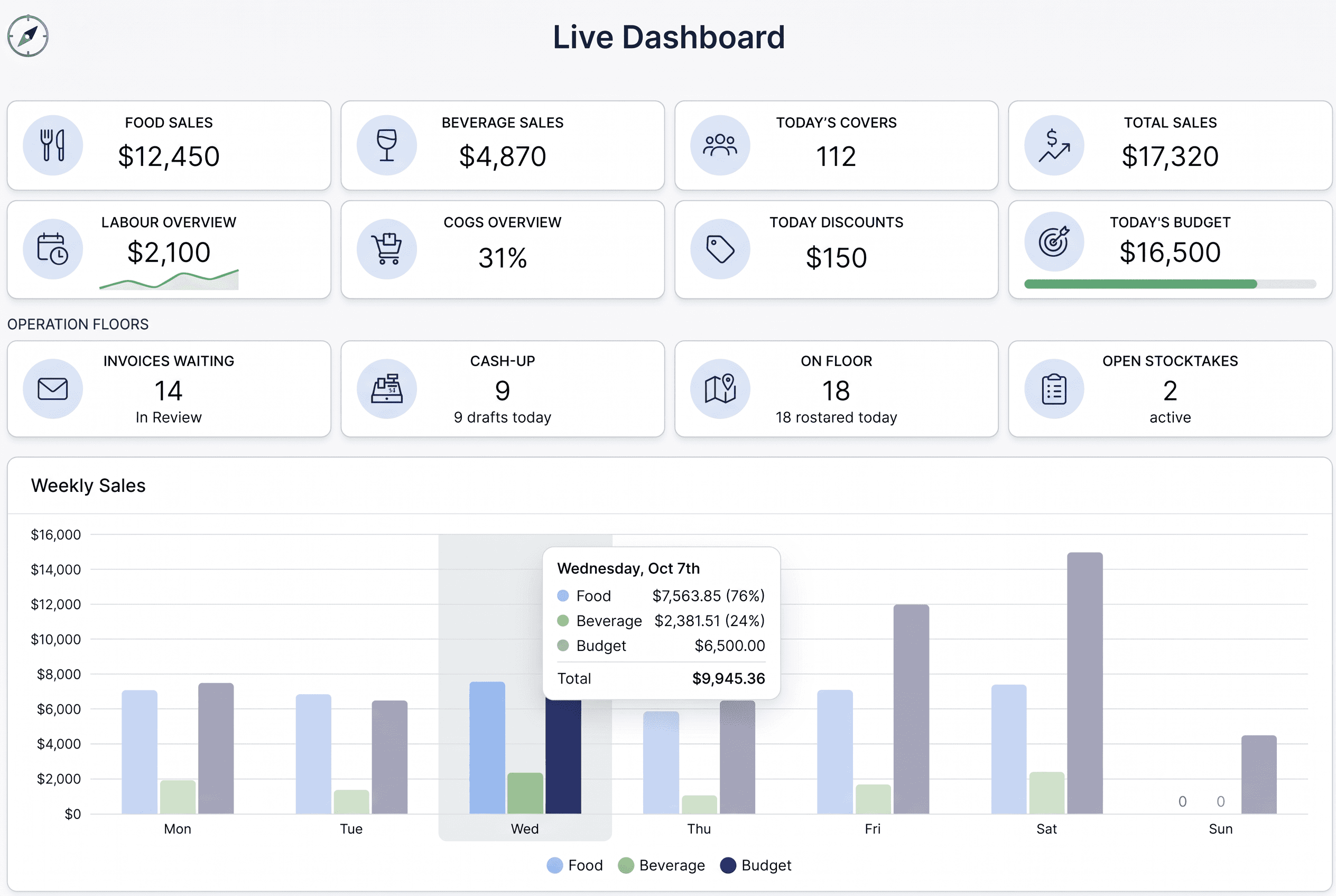Screen dimensions: 1336x896
Task: Click the compass logo icon
Action: (x=27, y=36)
